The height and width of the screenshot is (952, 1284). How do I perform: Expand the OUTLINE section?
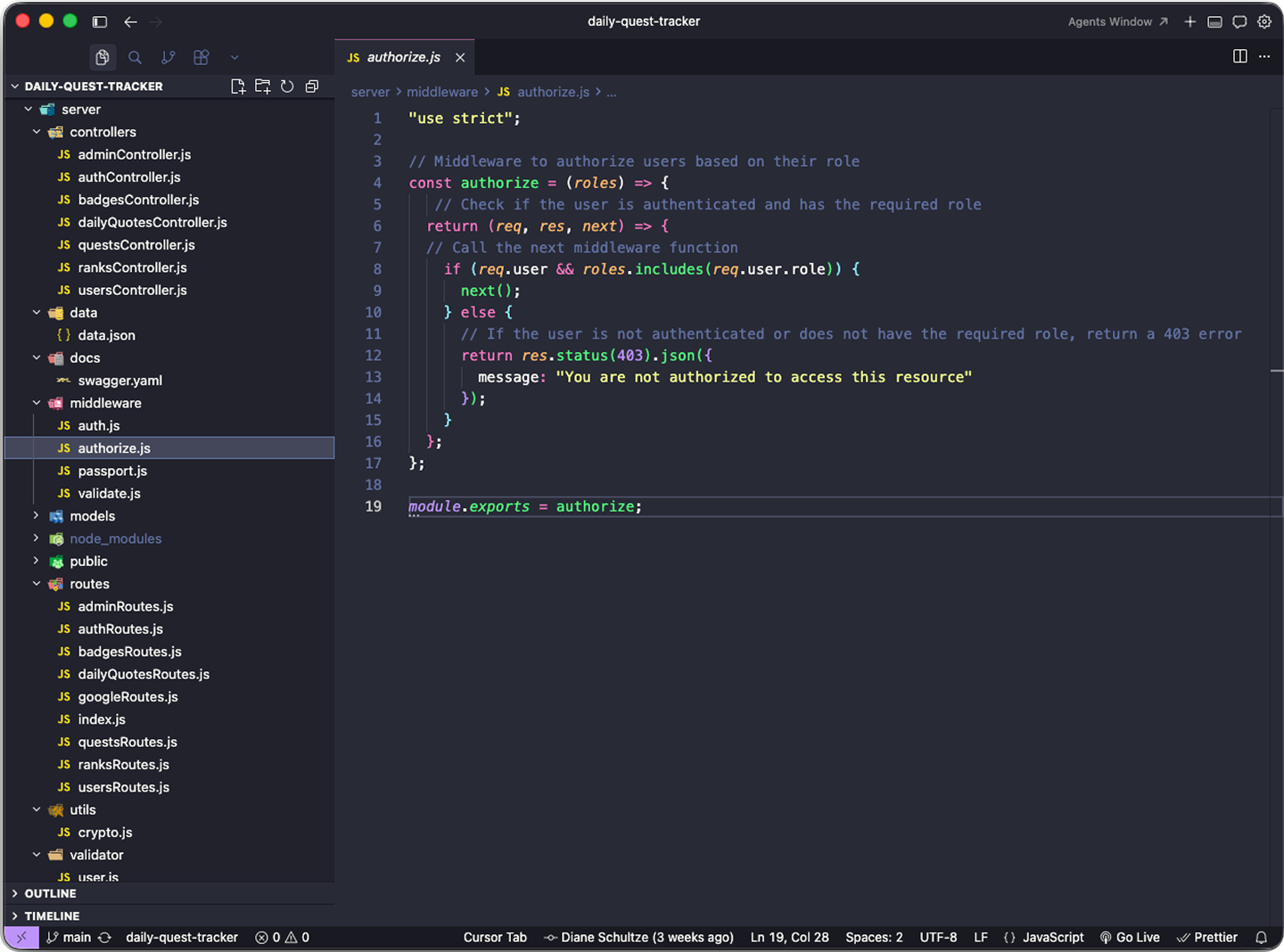tap(50, 893)
